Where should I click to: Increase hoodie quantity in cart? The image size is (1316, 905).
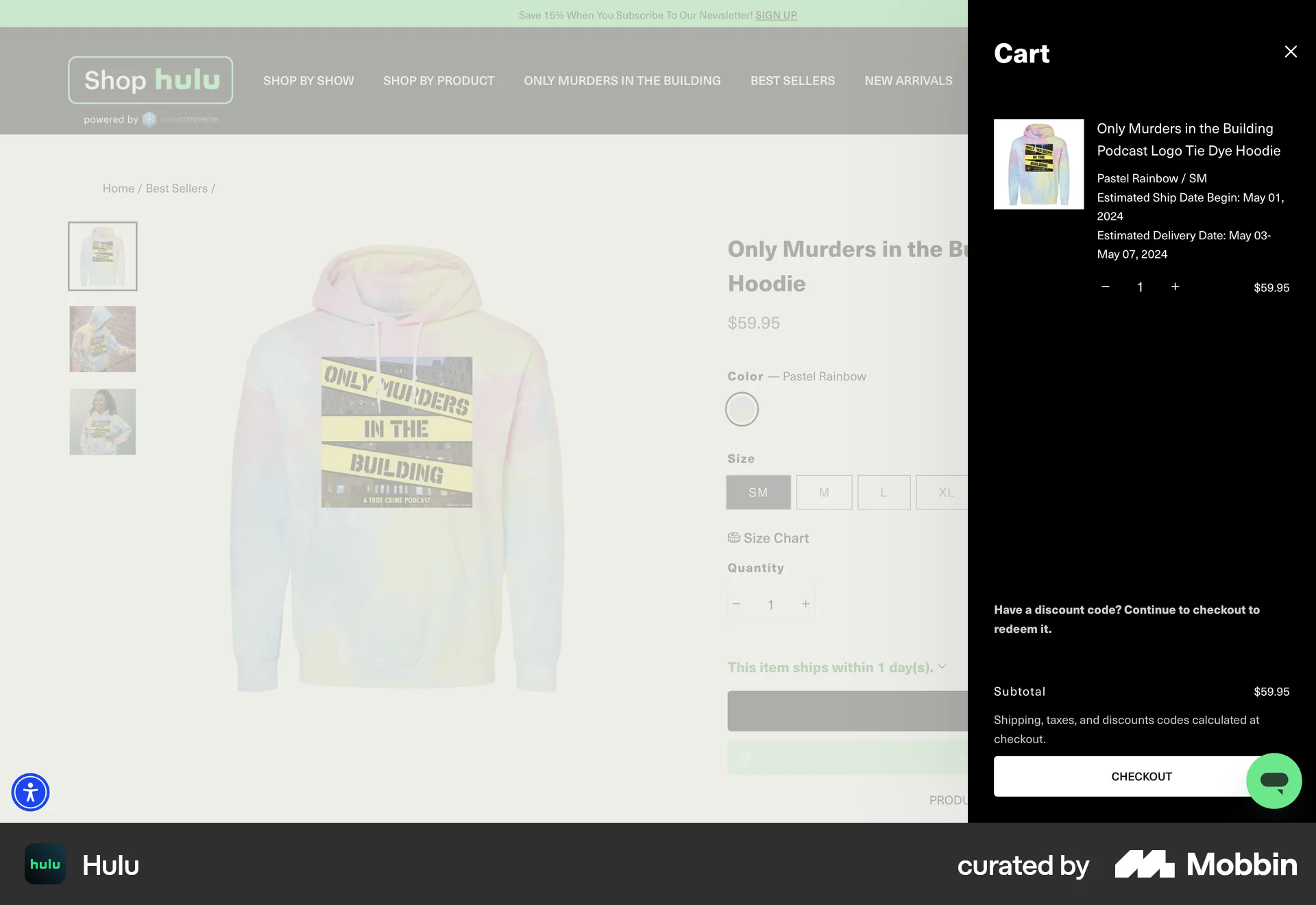tap(1175, 287)
